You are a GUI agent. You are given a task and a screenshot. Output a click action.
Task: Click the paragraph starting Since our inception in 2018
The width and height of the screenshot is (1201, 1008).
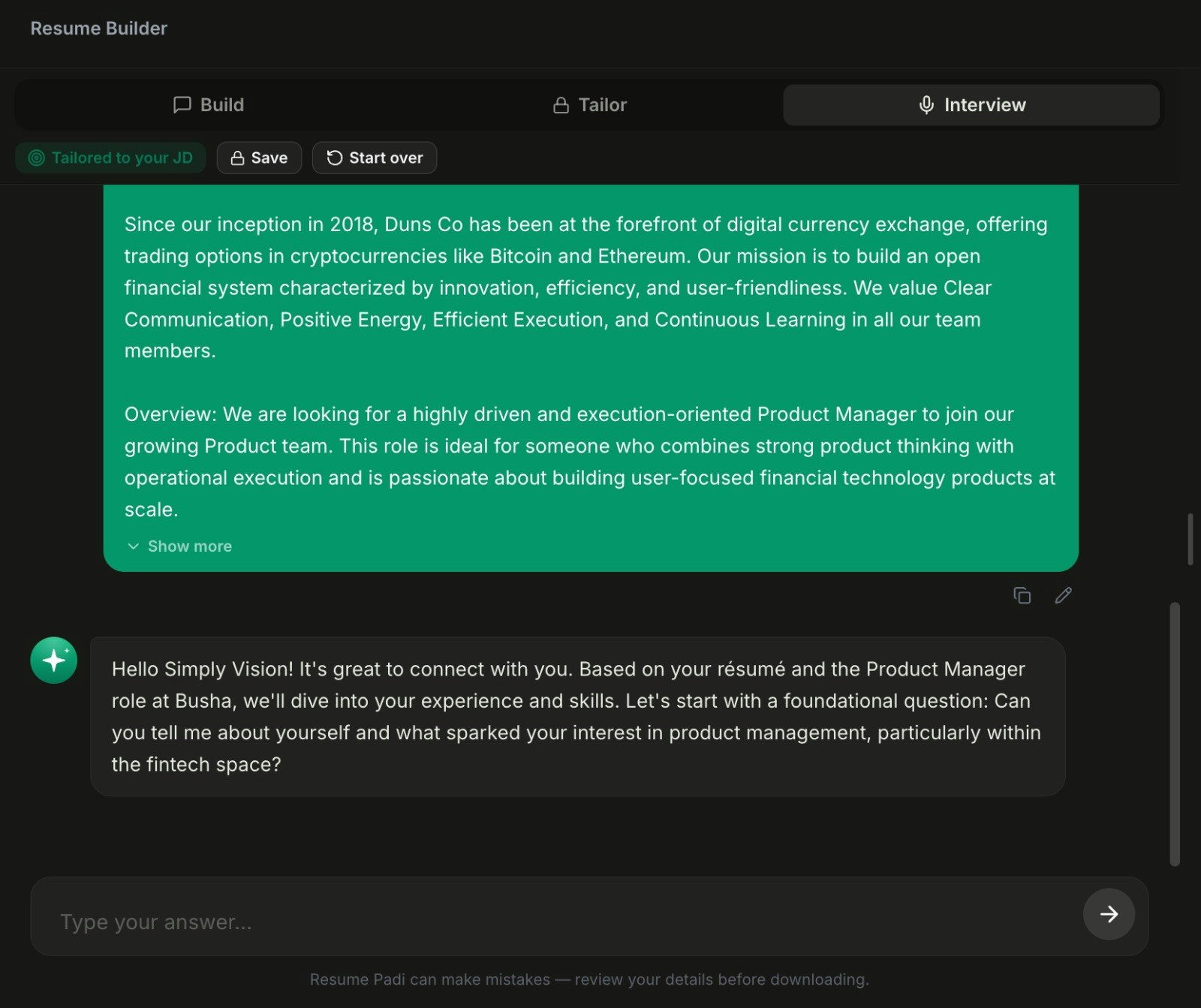585,287
